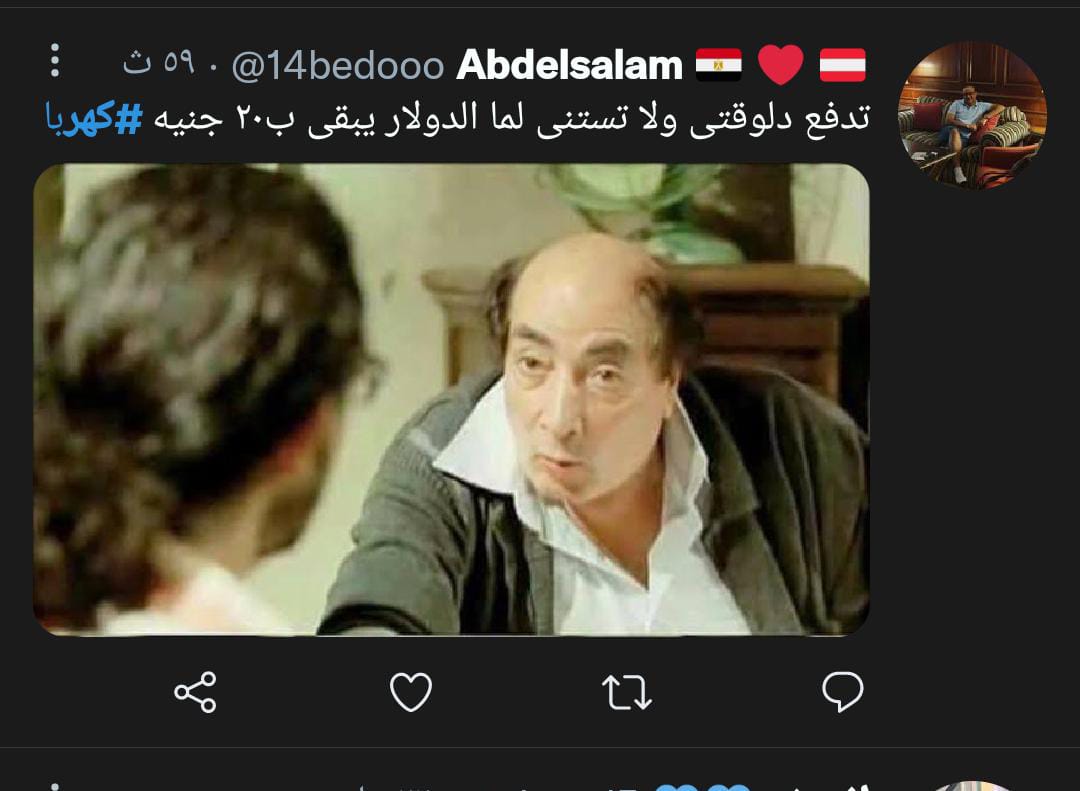This screenshot has width=1080, height=791.
Task: Open the three-dot menu on Abdelsalam's tweet
Action: [55, 61]
